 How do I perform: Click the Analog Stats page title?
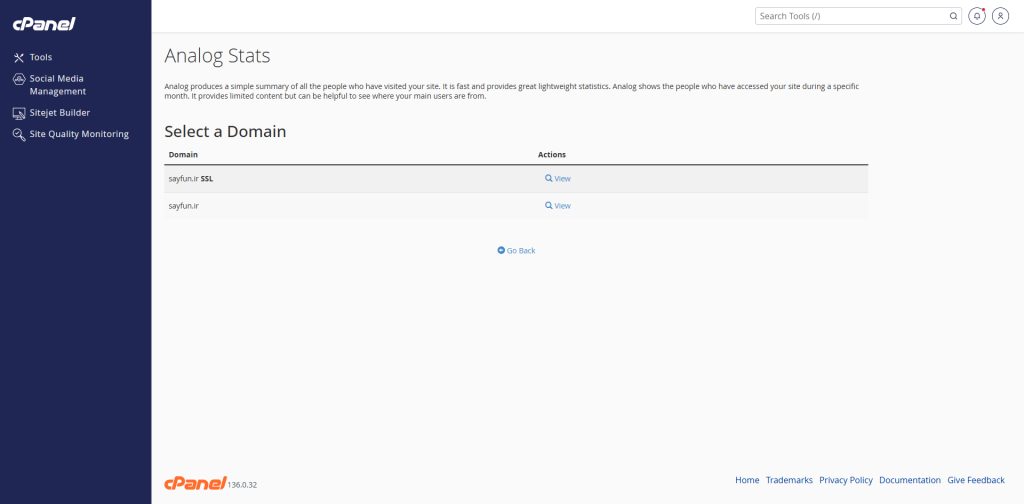(x=217, y=56)
